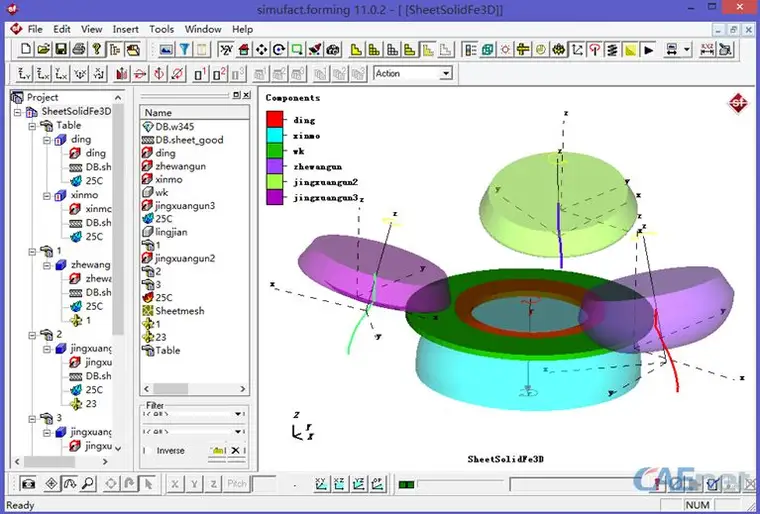Toggle the Y constraint button

[x=194, y=483]
